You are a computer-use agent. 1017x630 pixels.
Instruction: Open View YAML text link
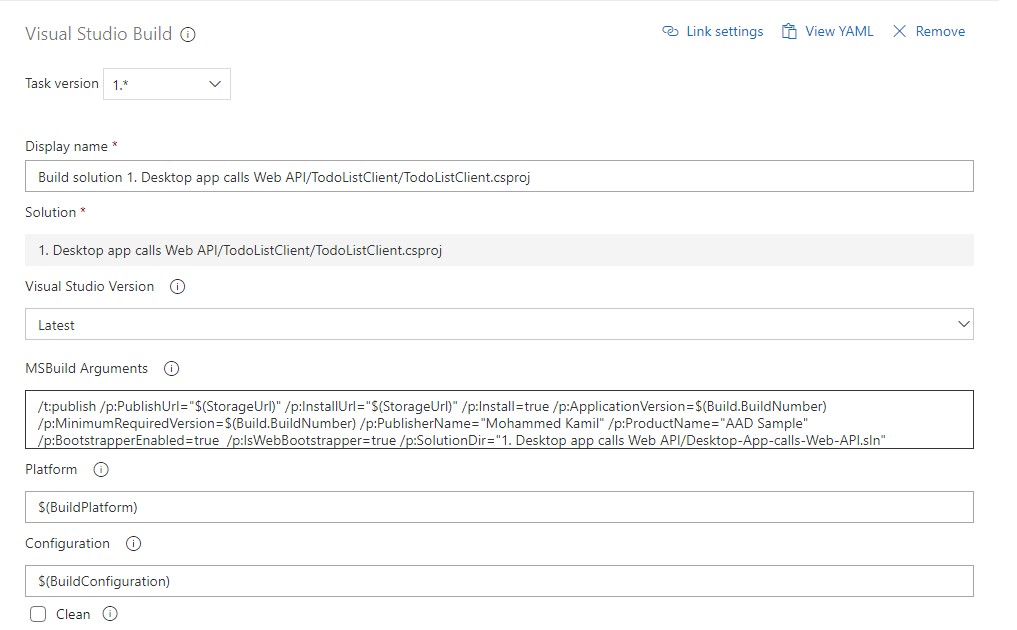point(839,32)
